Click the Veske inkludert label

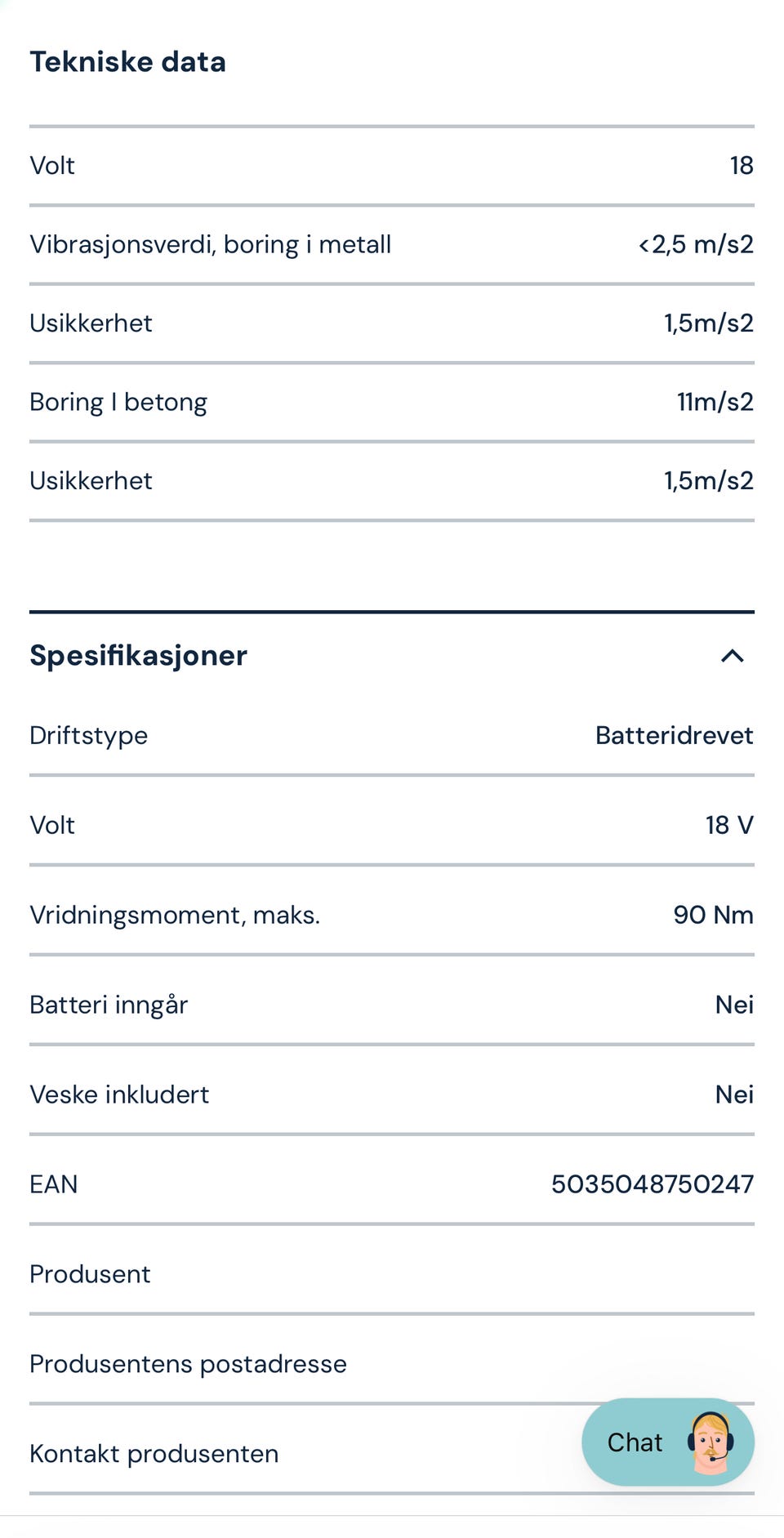coord(119,1094)
